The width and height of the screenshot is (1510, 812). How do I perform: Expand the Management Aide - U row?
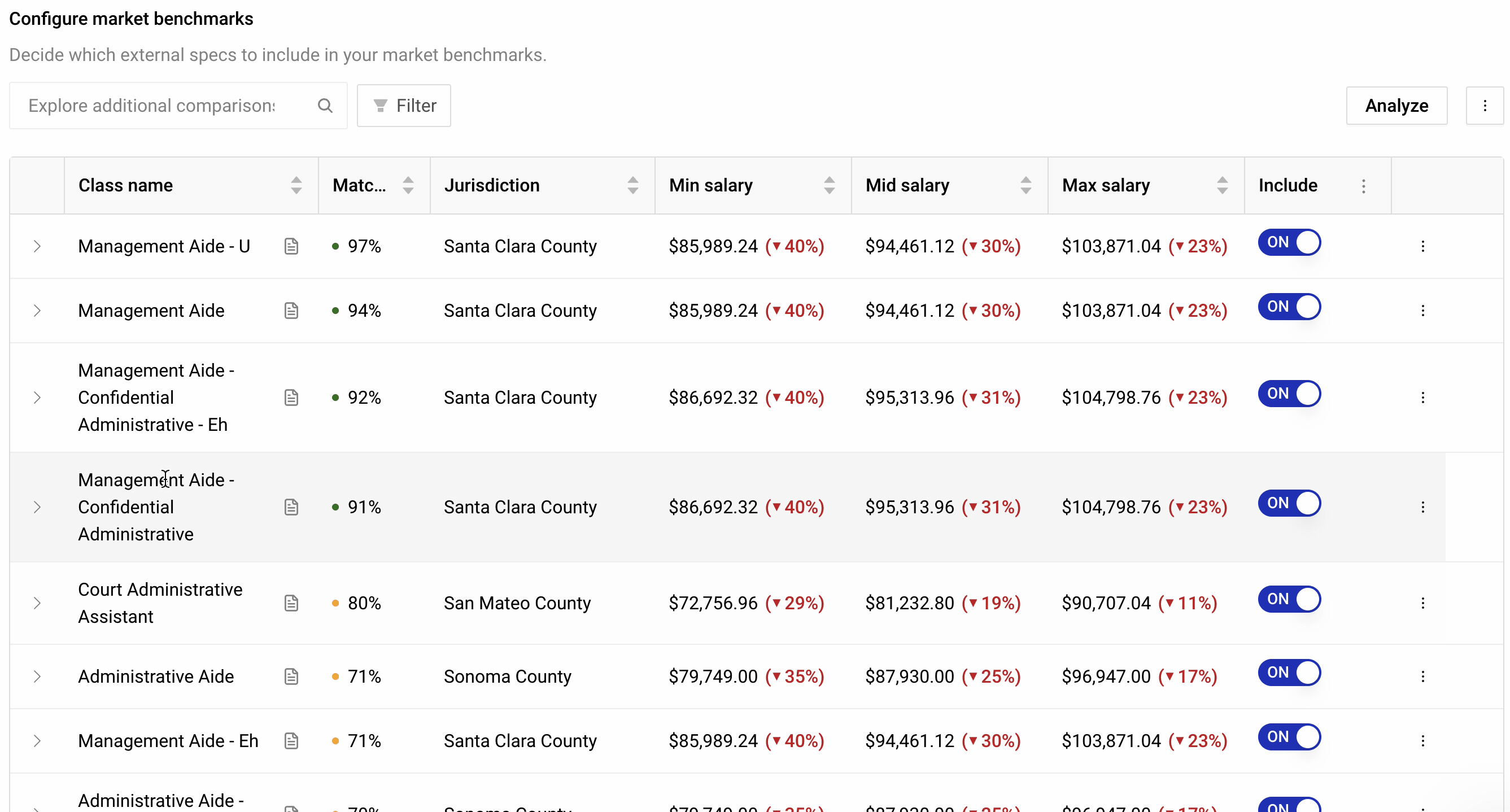coord(37,246)
